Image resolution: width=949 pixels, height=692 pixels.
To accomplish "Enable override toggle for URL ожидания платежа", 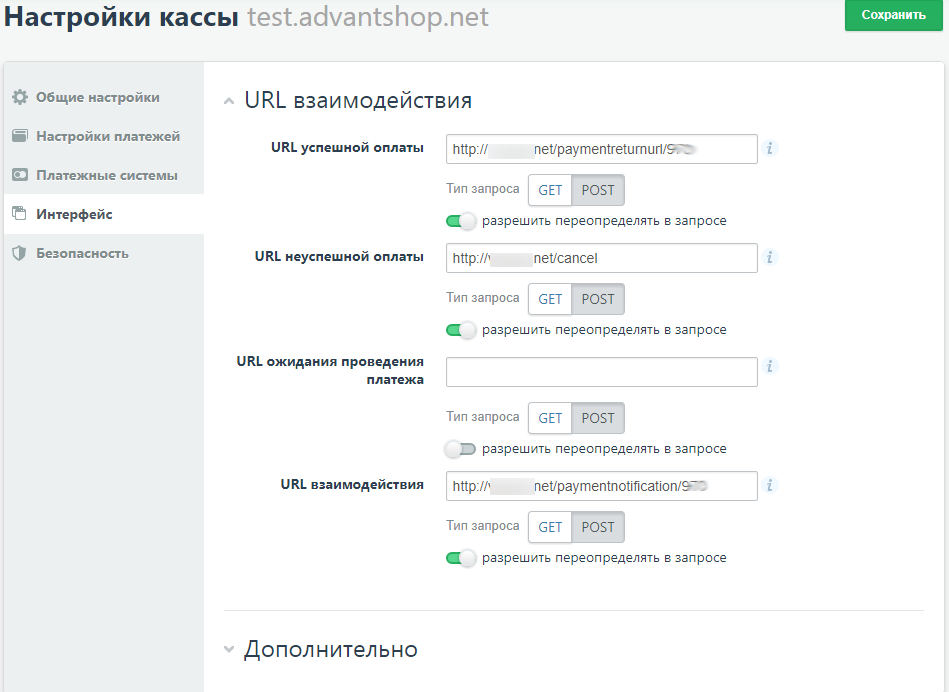I will 462,448.
